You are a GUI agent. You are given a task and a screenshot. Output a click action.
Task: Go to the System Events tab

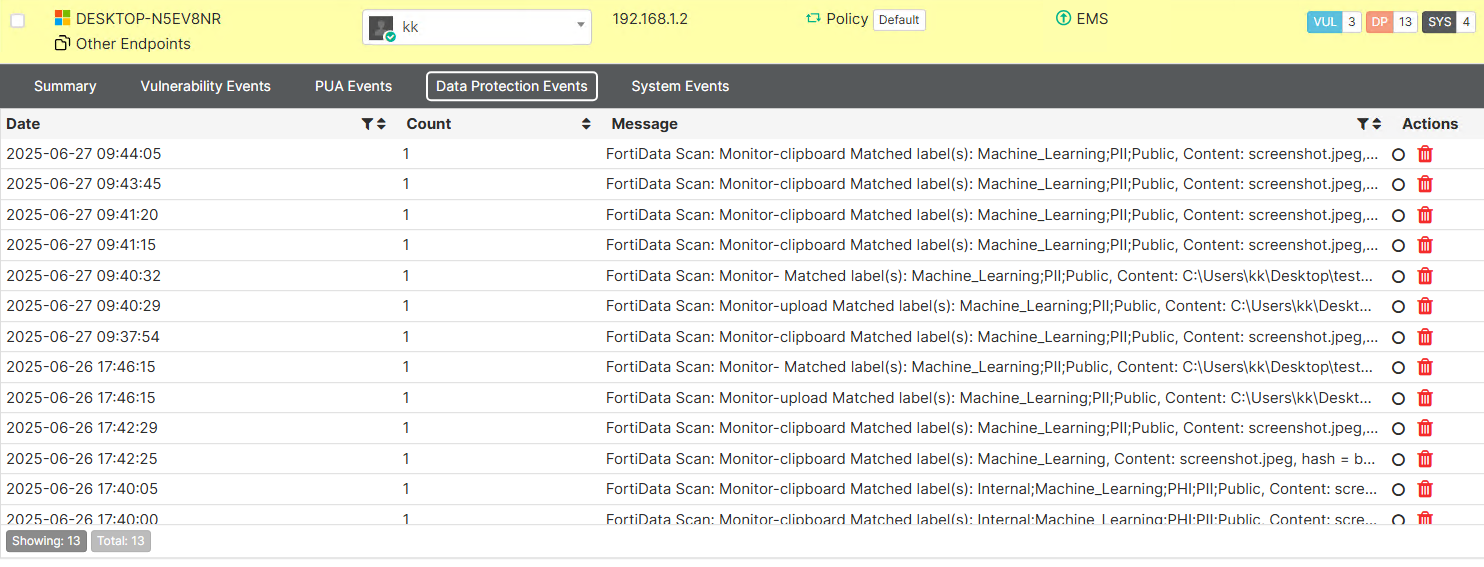point(680,86)
